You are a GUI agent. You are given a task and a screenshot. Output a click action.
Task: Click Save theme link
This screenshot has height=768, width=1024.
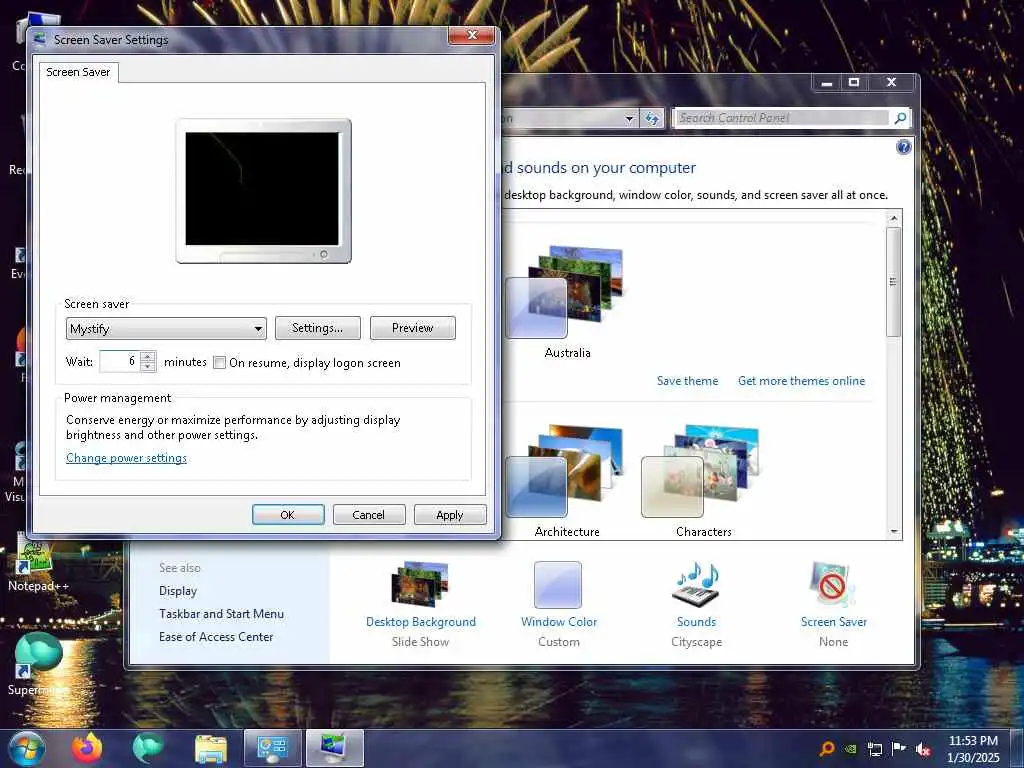pos(687,381)
